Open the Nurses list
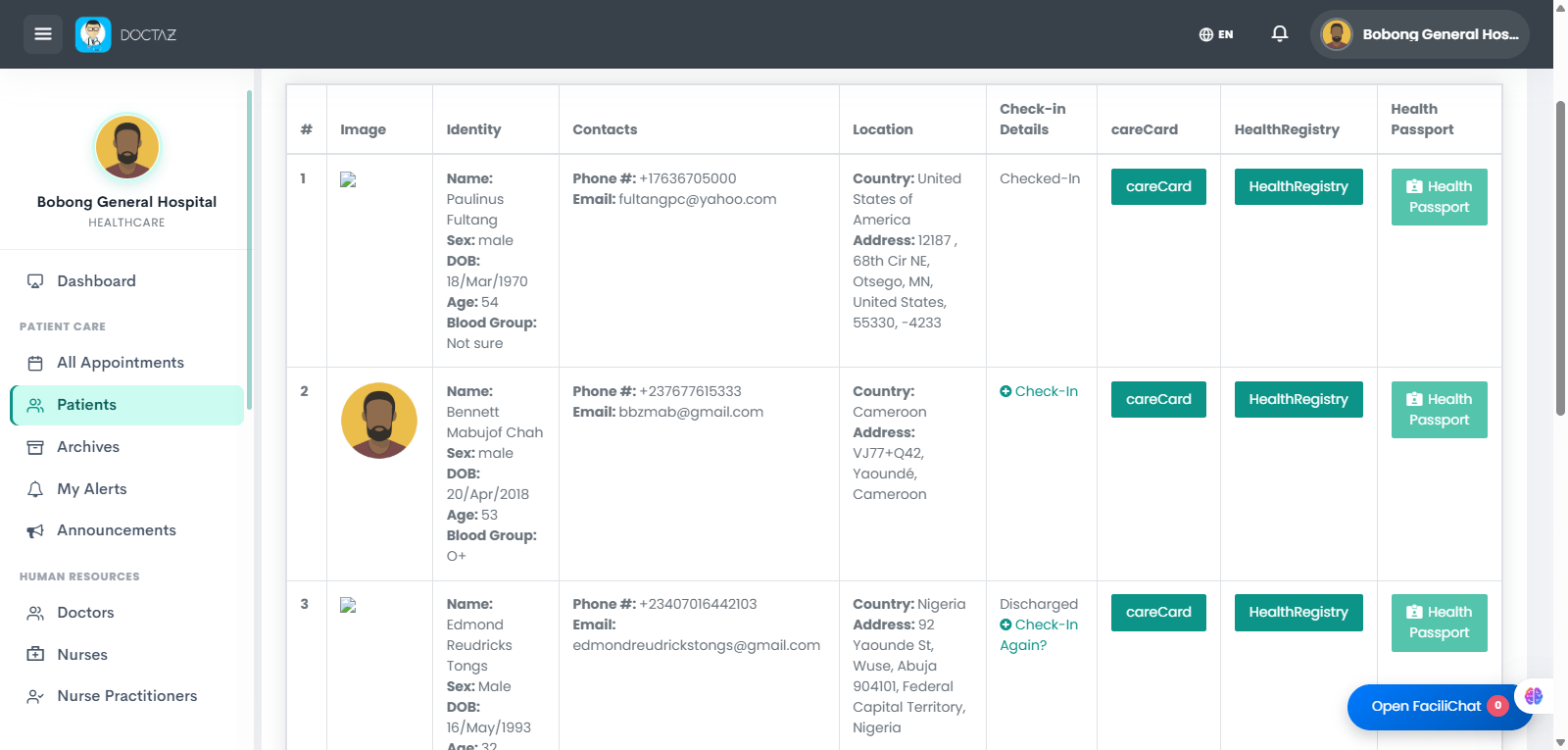 [127, 655]
